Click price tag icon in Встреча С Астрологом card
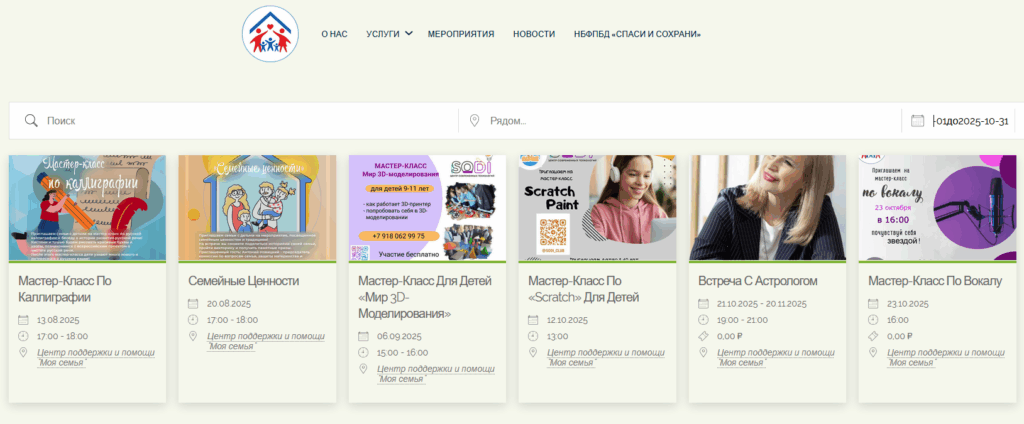The height and width of the screenshot is (424, 1024). click(x=703, y=336)
